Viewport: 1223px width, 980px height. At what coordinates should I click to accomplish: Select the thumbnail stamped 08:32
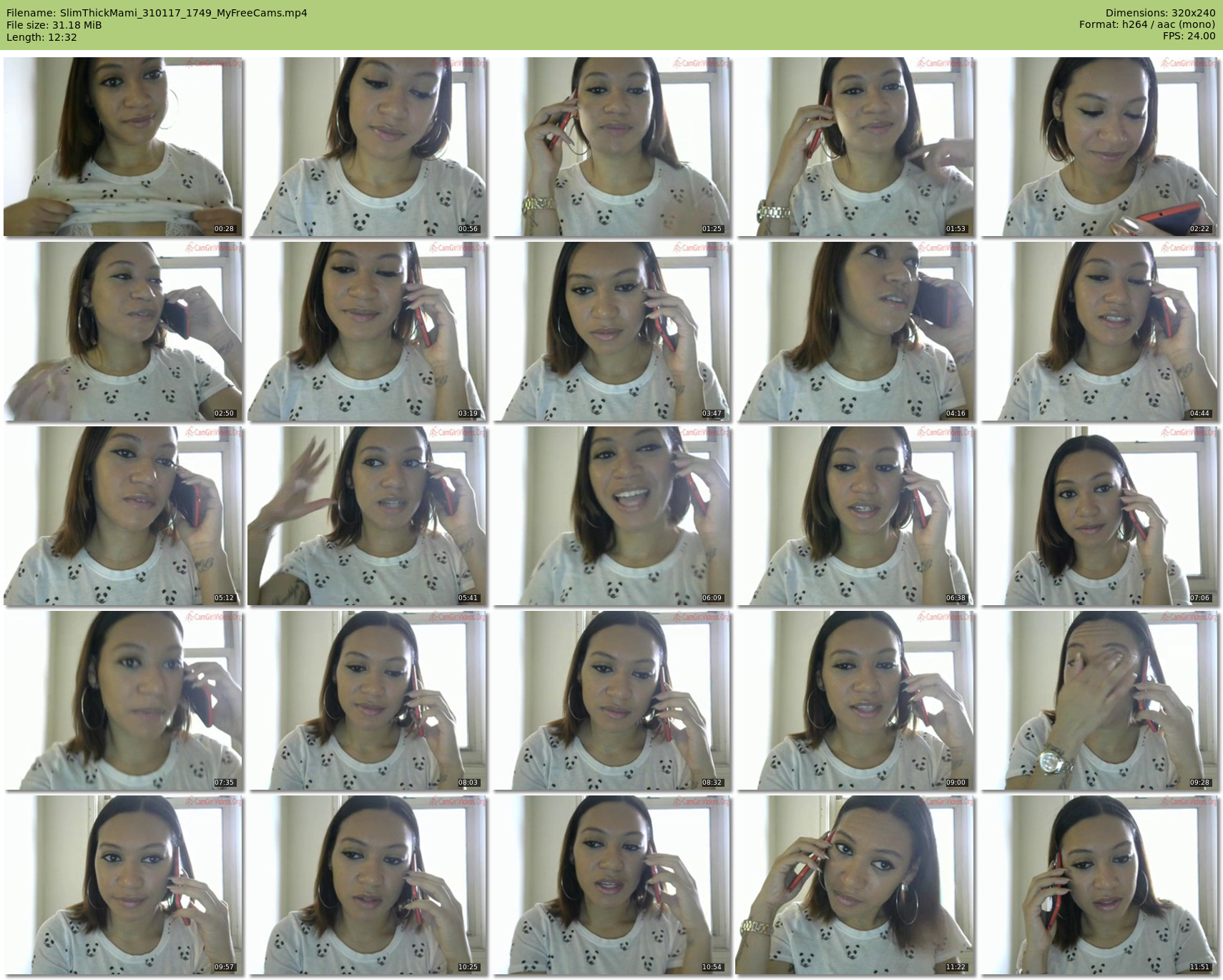(x=611, y=700)
